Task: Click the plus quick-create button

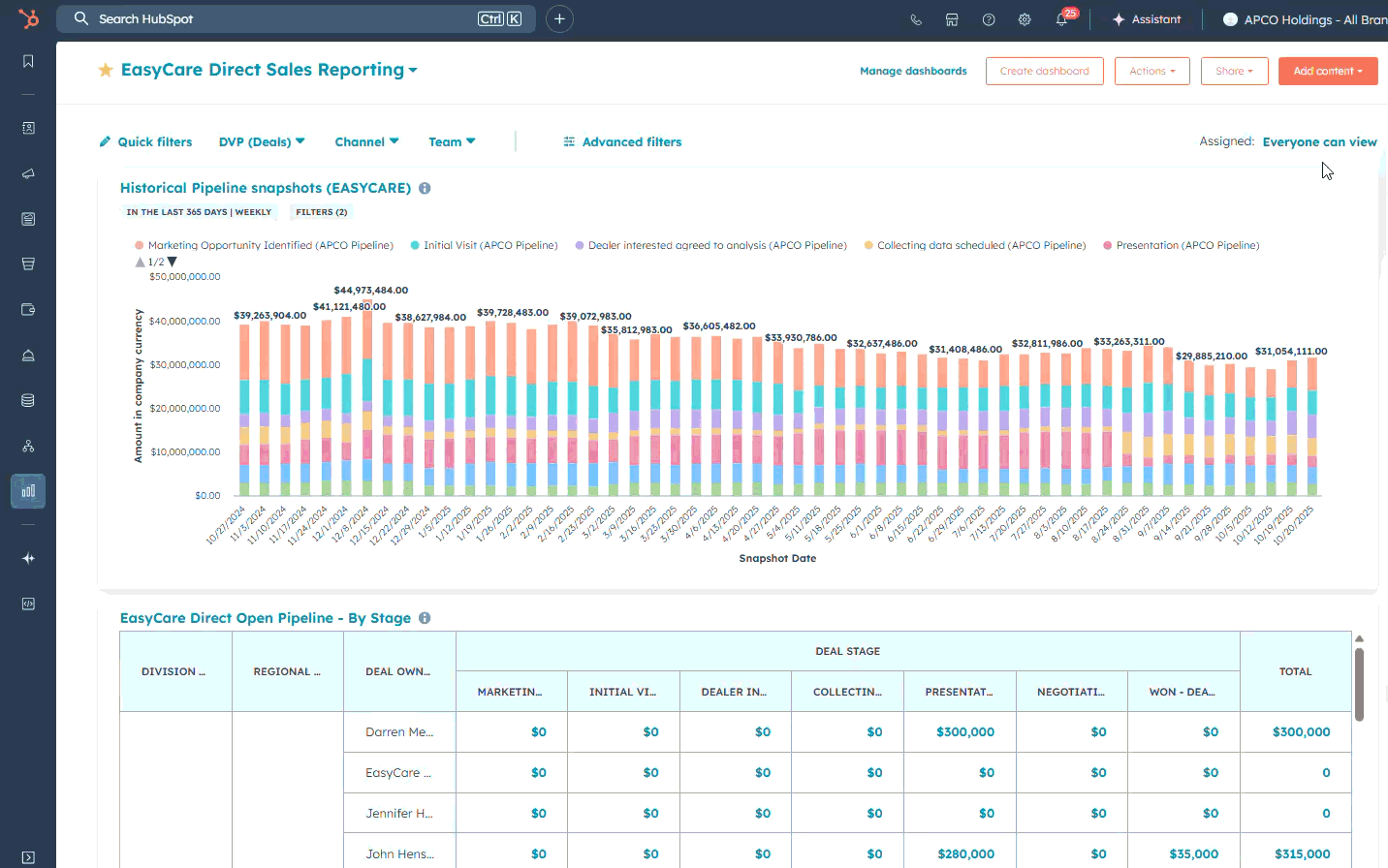Action: pyautogui.click(x=559, y=18)
